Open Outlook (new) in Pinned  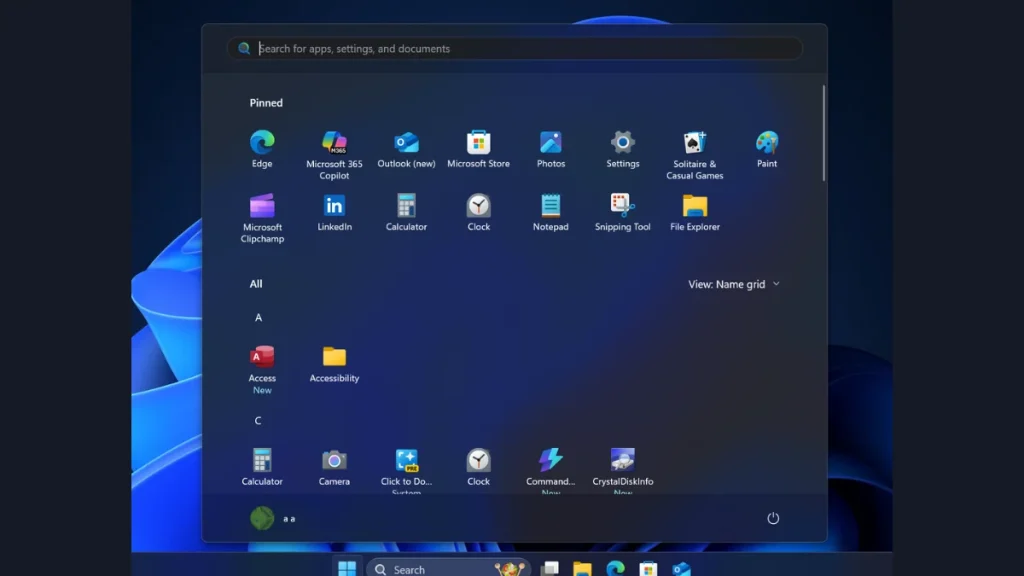tap(406, 150)
